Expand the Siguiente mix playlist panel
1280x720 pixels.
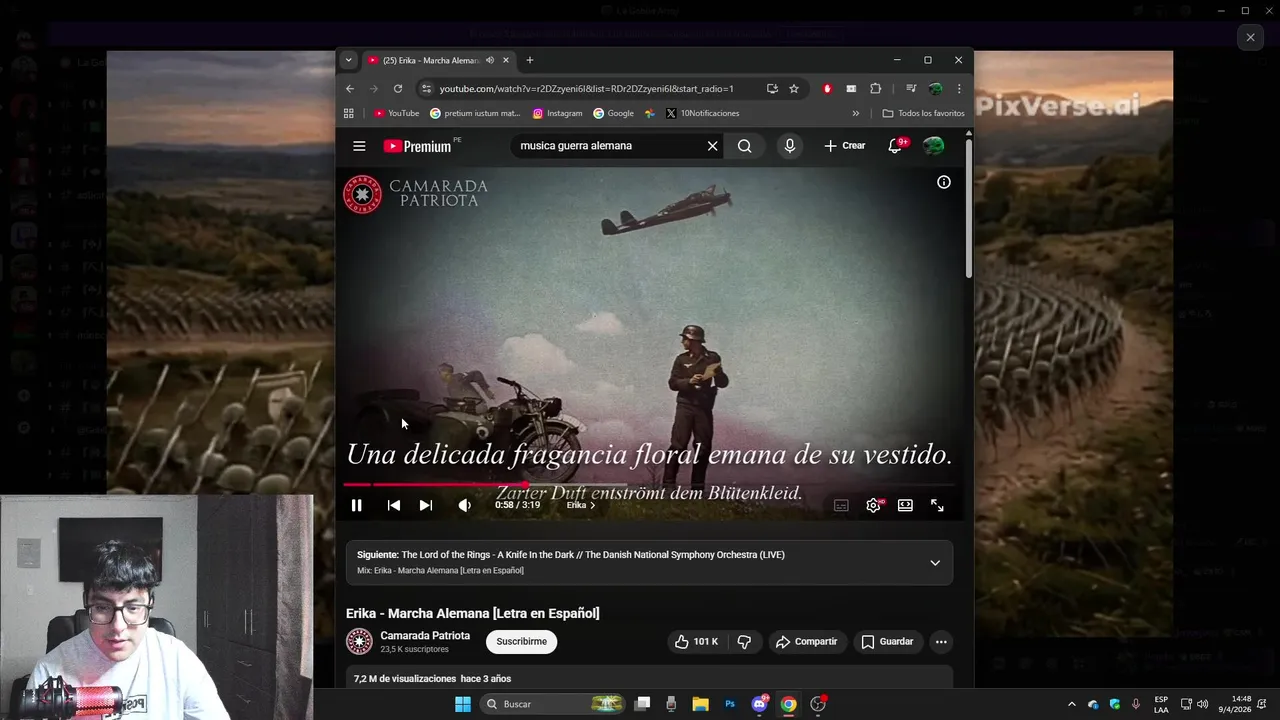click(x=935, y=563)
